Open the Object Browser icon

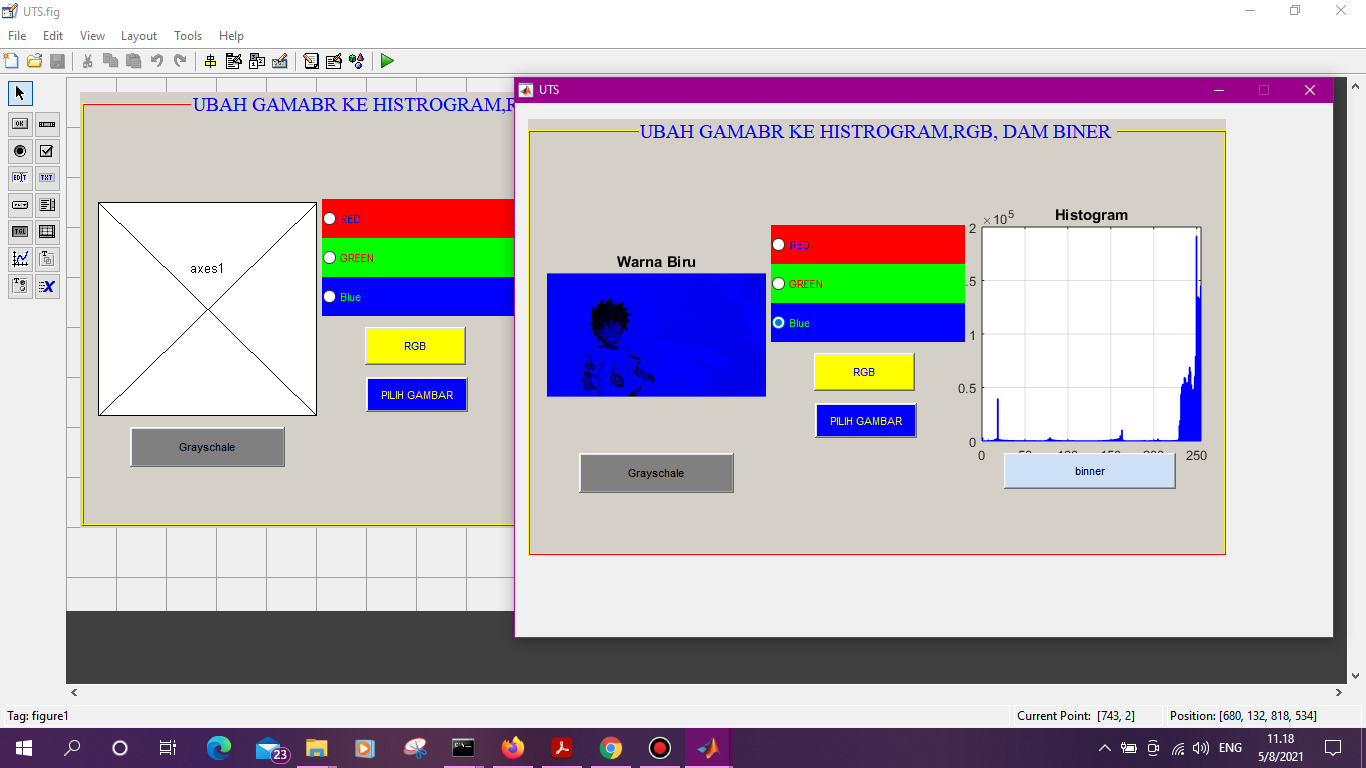357,61
